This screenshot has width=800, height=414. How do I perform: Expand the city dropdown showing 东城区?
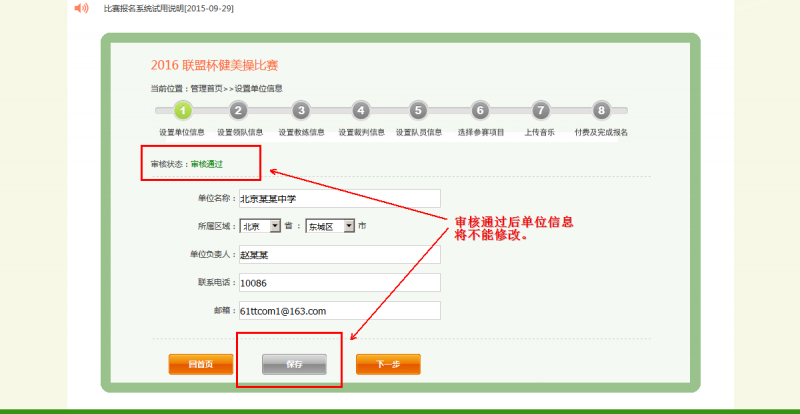[330, 226]
